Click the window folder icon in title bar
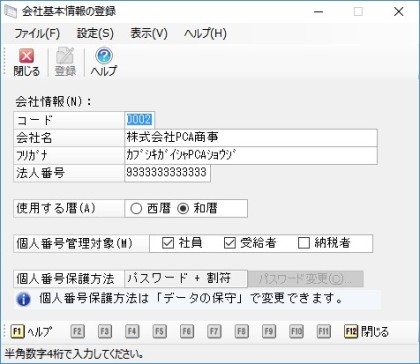The image size is (420, 364). [x=10, y=11]
